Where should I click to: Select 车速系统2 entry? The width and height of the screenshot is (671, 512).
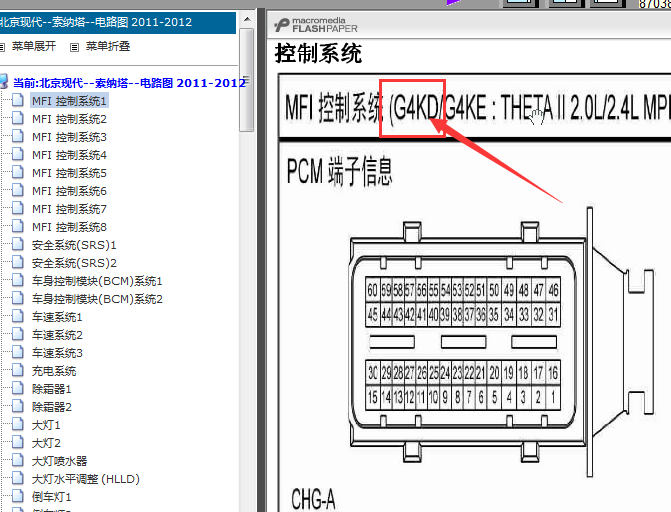pyautogui.click(x=57, y=335)
